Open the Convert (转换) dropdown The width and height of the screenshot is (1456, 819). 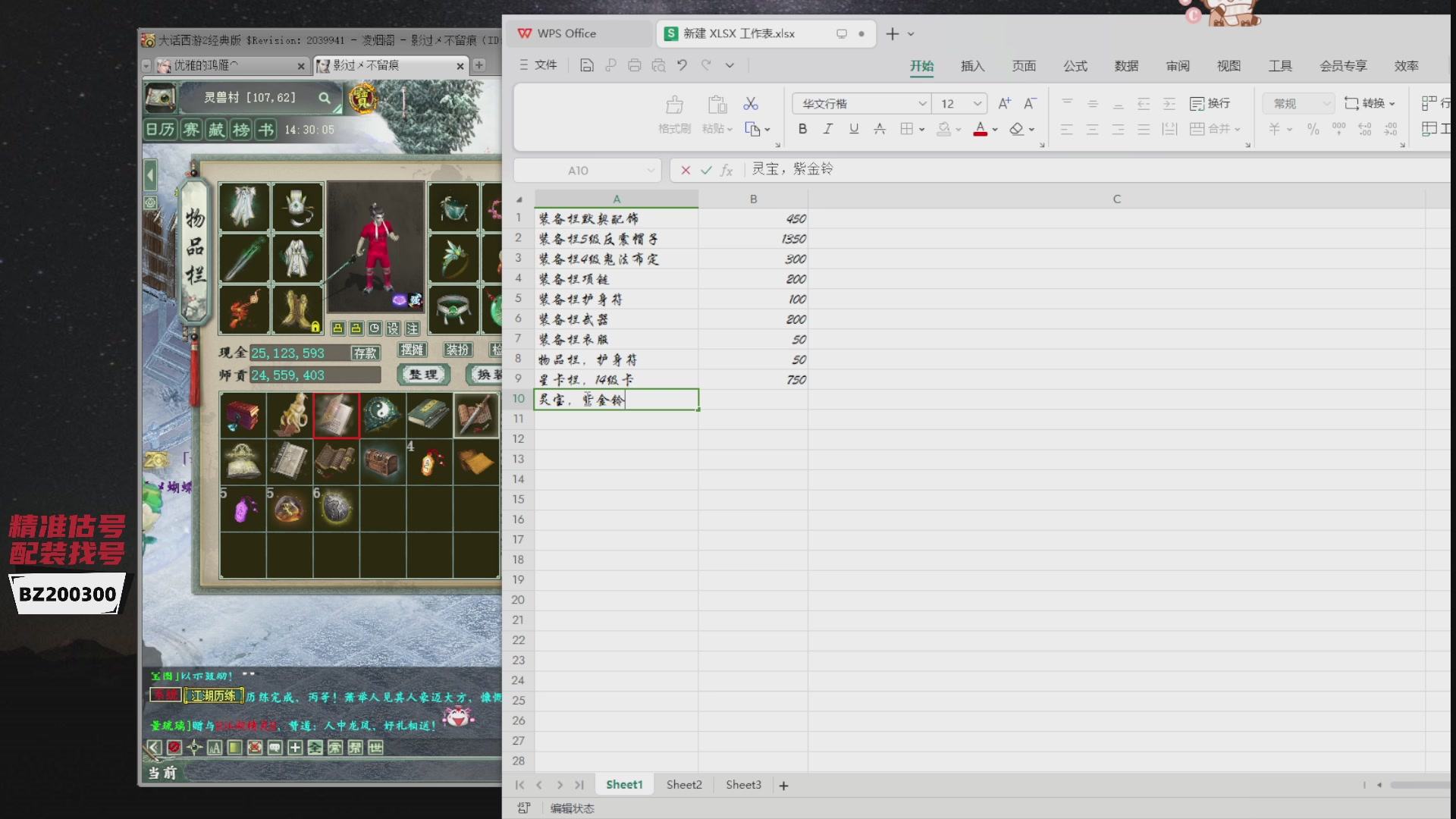1370,104
